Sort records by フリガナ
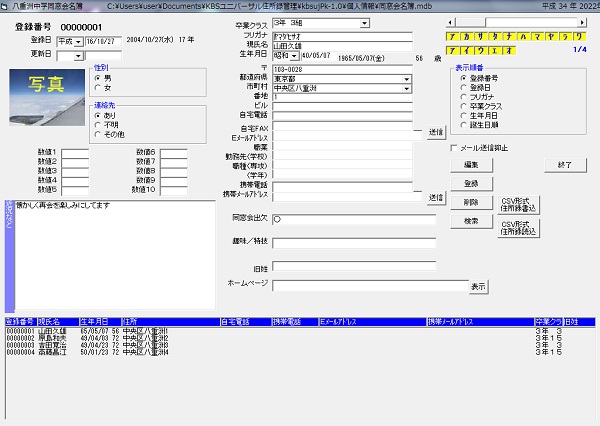This screenshot has width=600, height=426. (x=462, y=97)
